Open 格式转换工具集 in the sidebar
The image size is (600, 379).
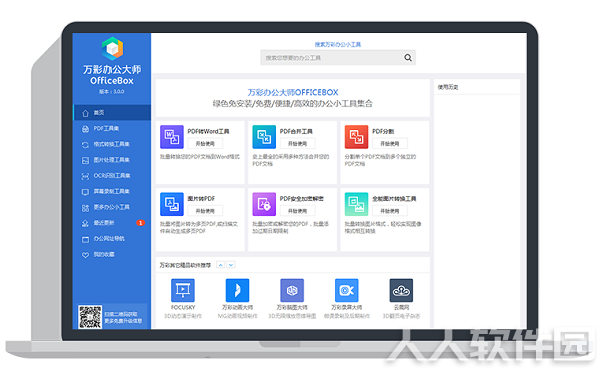click(x=112, y=144)
